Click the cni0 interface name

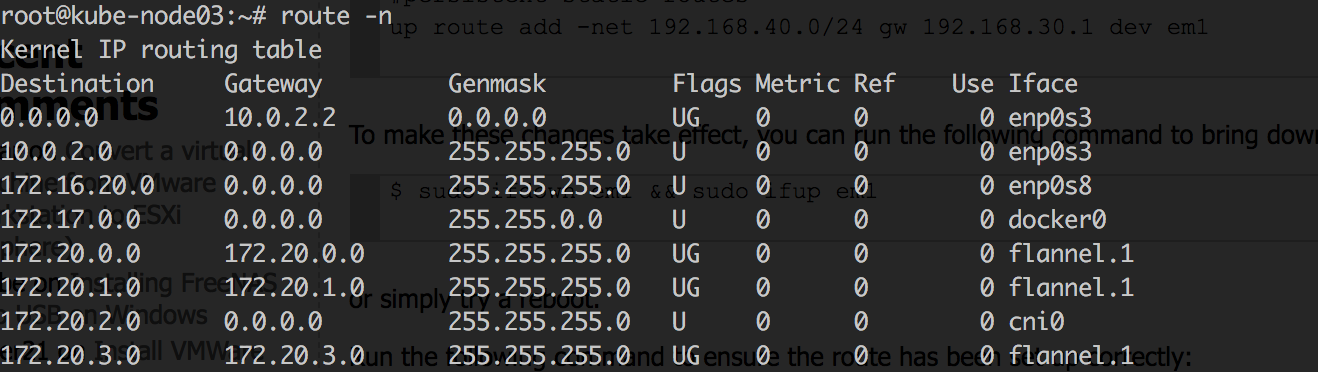pos(1036,322)
